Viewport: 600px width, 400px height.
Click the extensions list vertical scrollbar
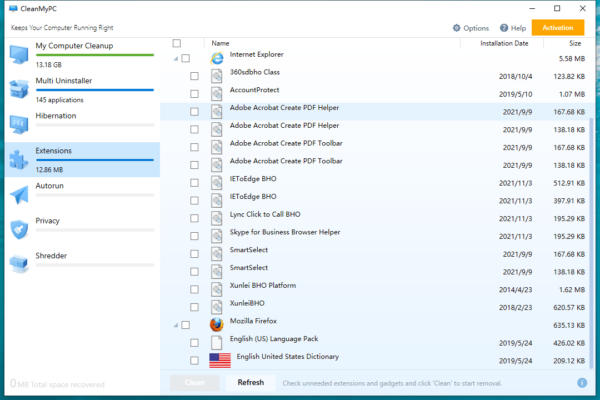pyautogui.click(x=591, y=243)
